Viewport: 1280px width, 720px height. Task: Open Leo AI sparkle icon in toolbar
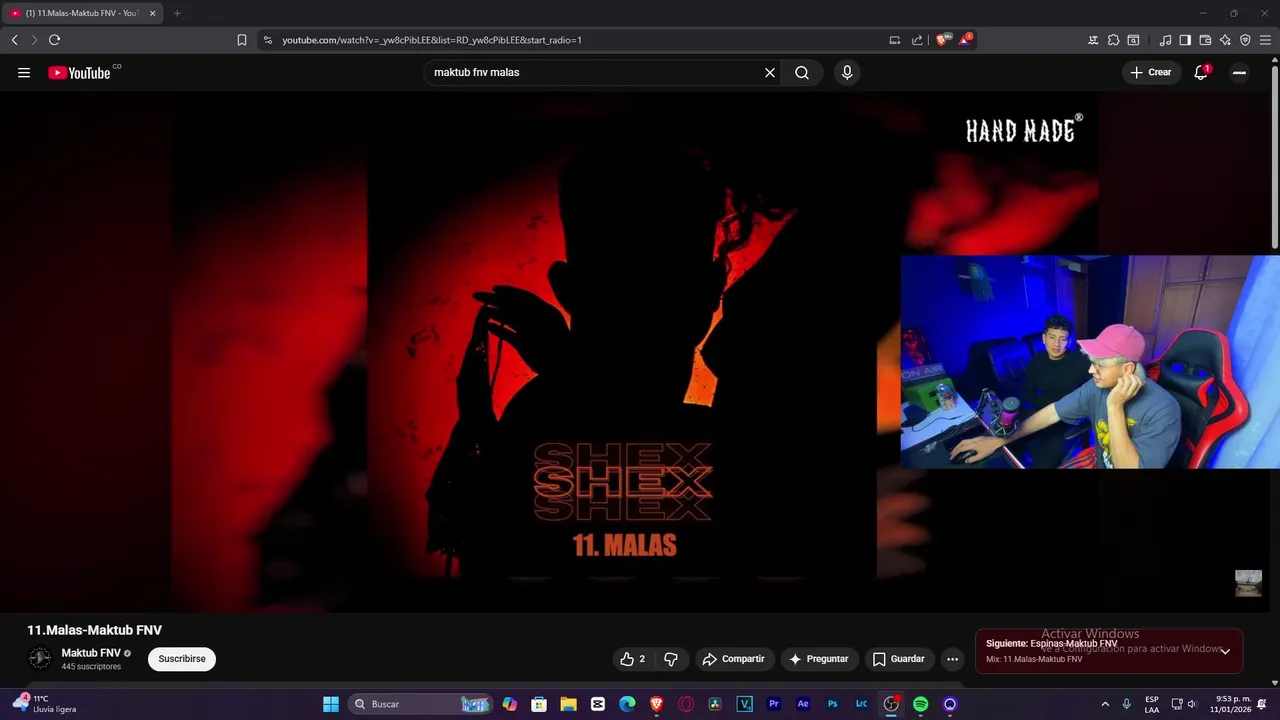tap(1225, 40)
